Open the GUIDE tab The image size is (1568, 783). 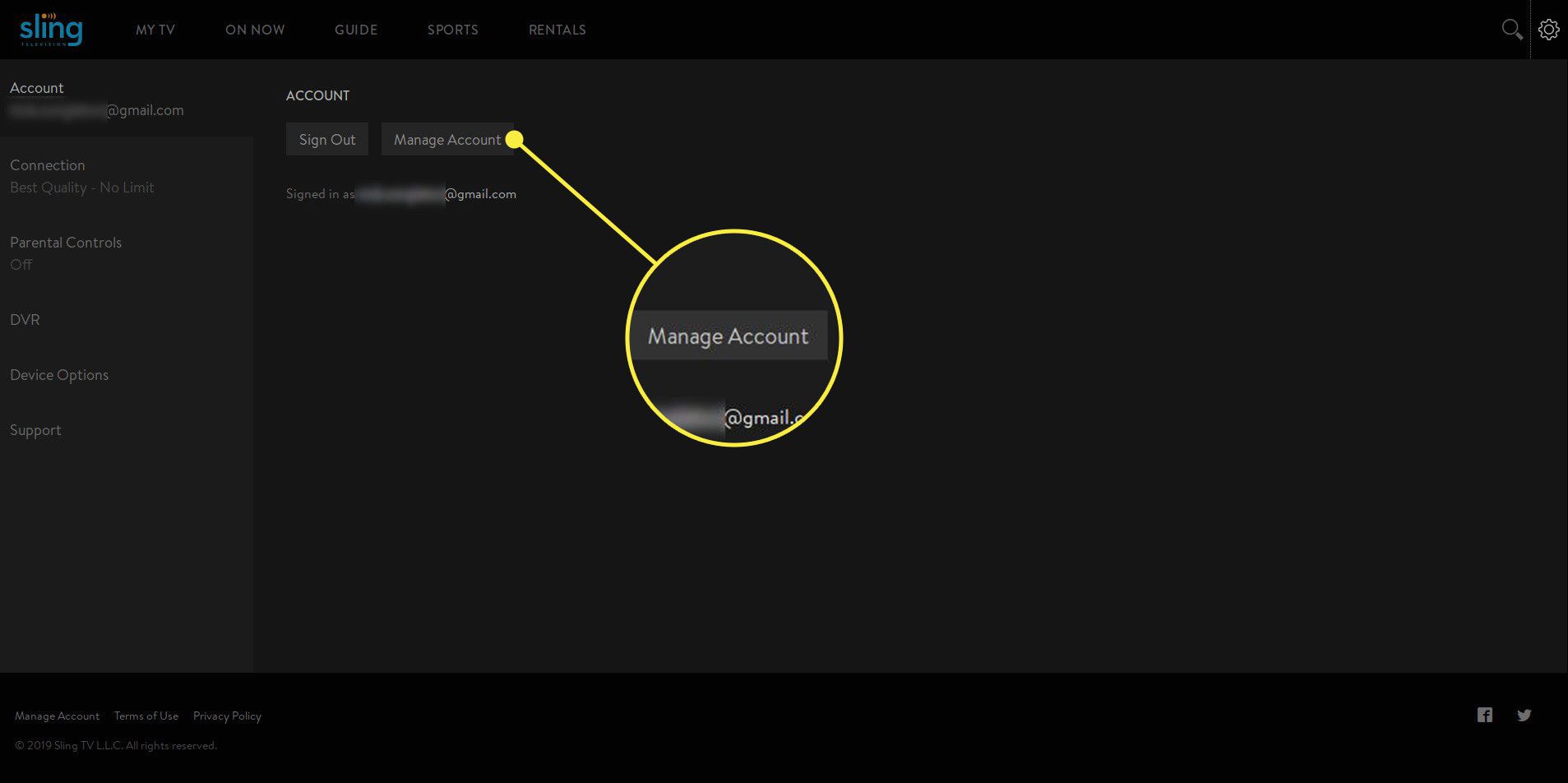click(356, 30)
